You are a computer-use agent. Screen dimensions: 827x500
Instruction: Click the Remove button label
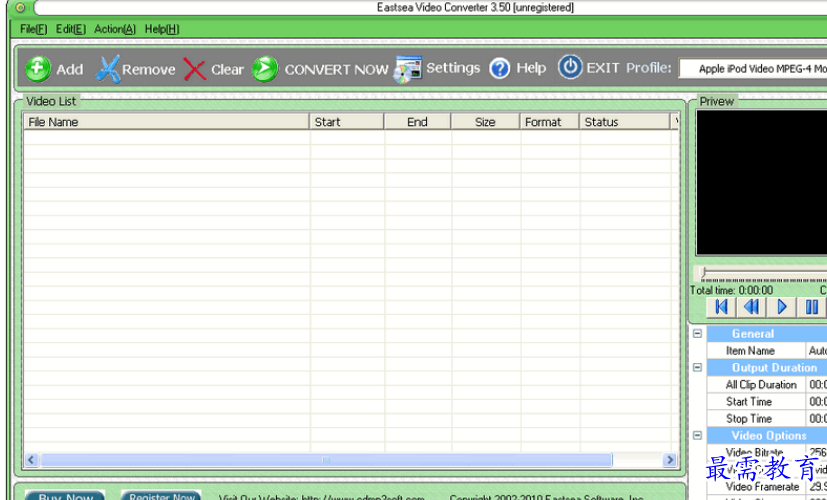tap(149, 70)
